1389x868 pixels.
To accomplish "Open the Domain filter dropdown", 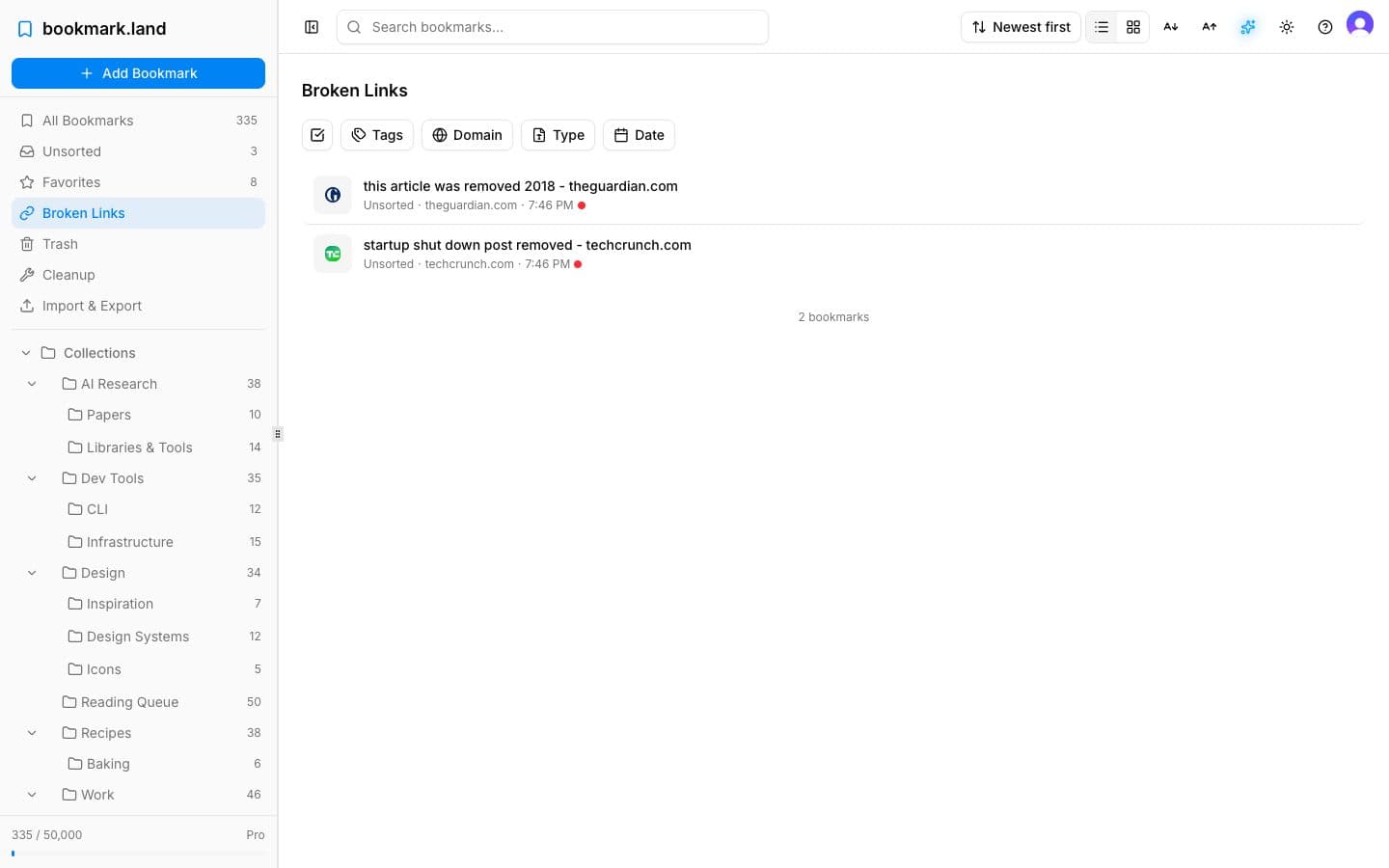I will pos(467,135).
